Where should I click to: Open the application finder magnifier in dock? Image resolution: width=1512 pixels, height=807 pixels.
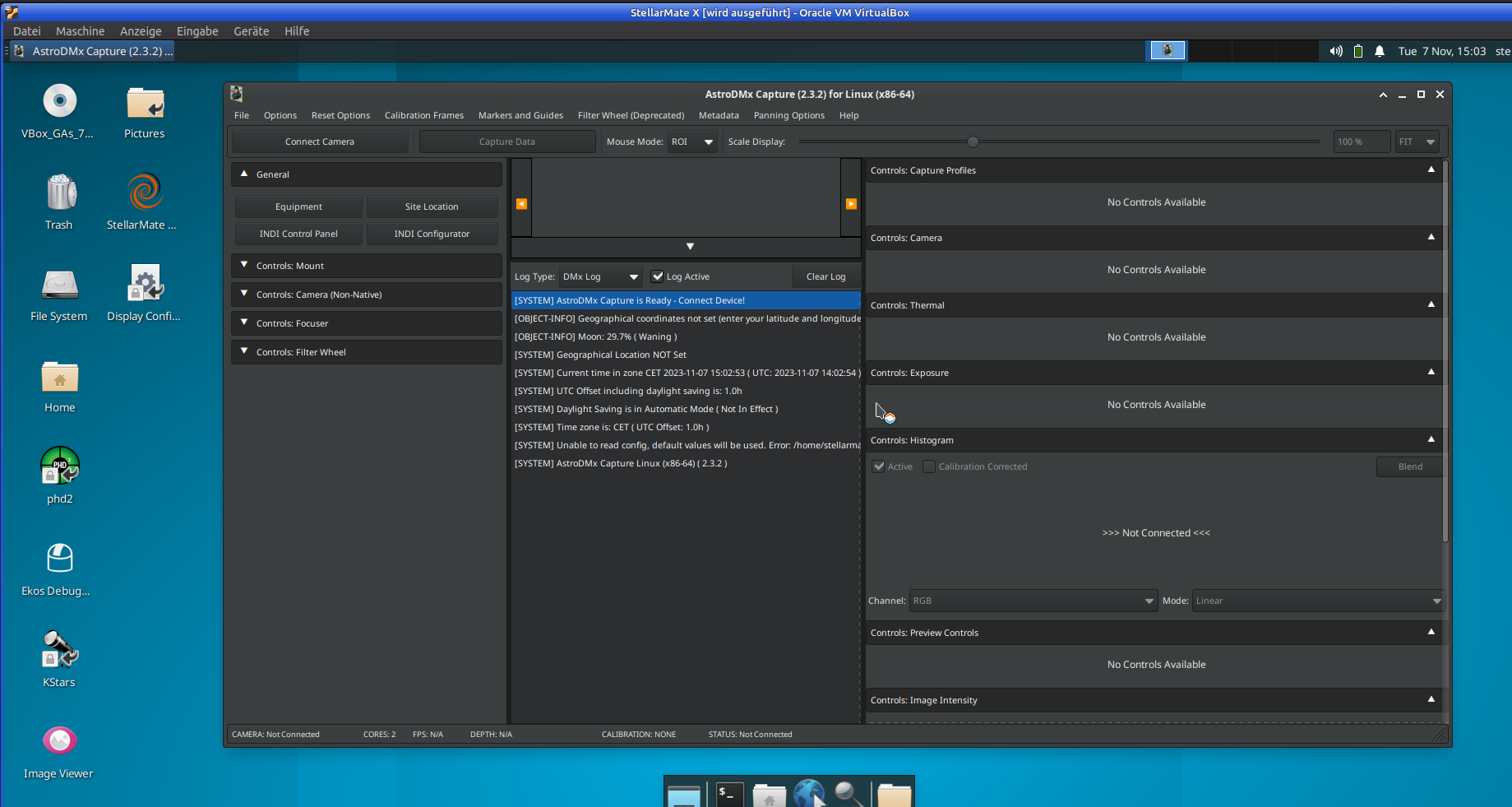coord(849,793)
